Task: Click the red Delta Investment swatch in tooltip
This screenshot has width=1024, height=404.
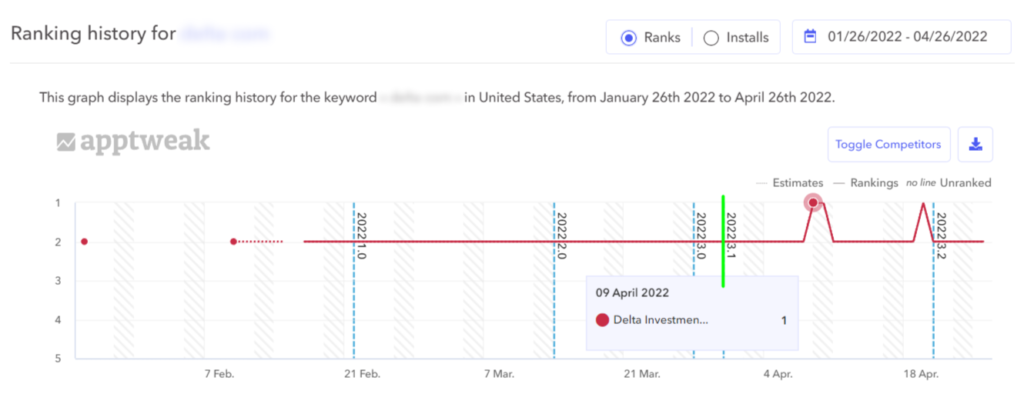Action: 602,320
